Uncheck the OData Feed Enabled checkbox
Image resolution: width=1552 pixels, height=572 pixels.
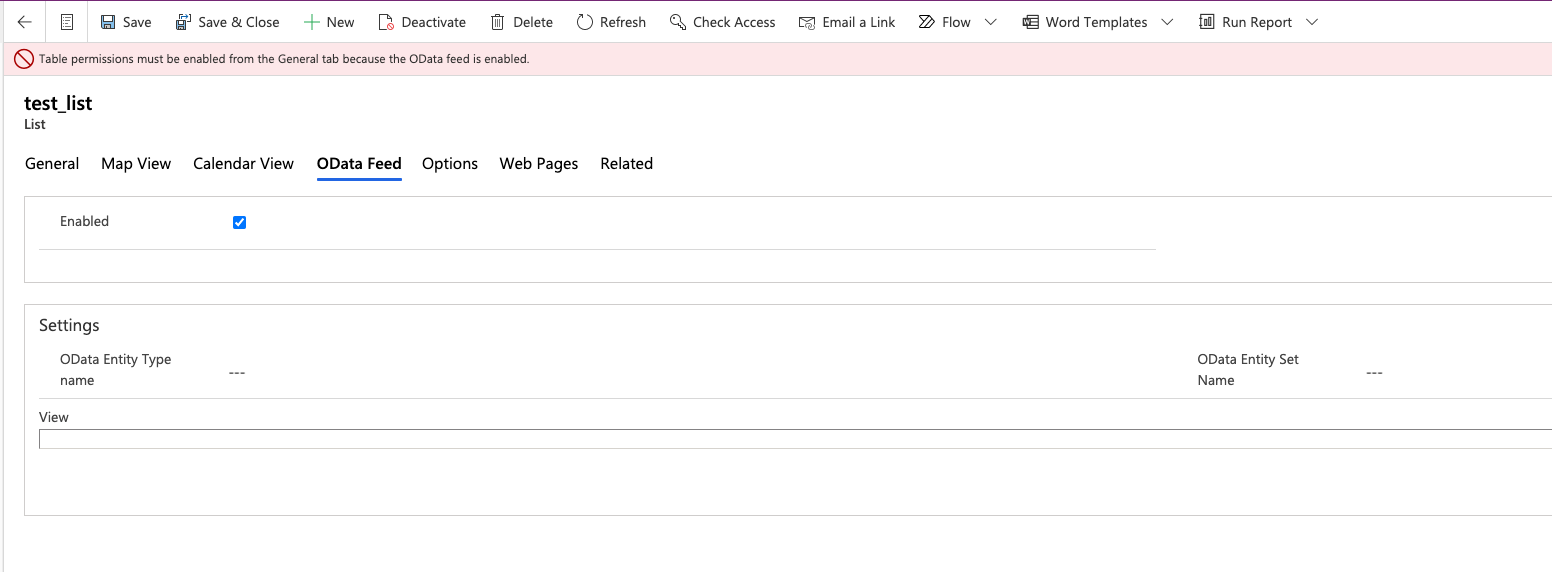tap(239, 222)
